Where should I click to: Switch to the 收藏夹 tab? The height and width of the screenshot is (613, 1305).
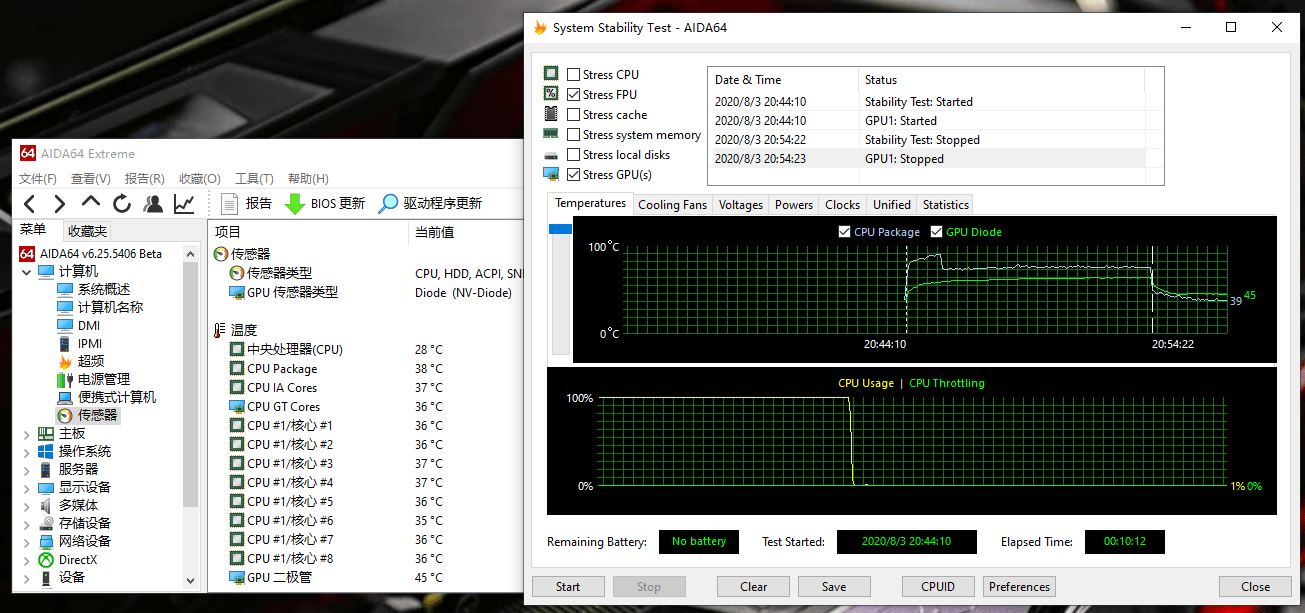click(x=87, y=231)
